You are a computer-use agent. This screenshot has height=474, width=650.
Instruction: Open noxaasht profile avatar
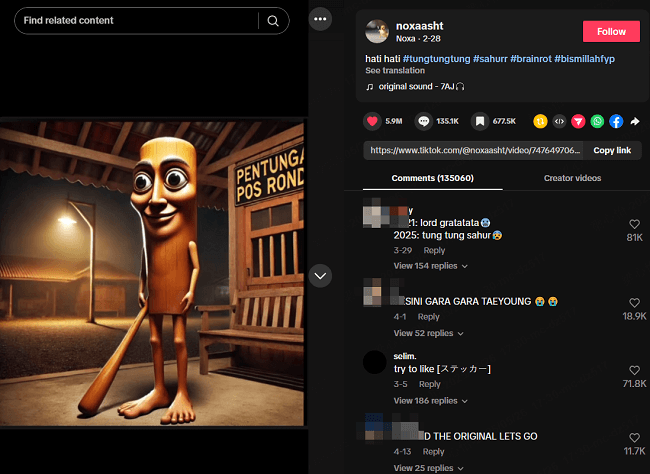[377, 32]
